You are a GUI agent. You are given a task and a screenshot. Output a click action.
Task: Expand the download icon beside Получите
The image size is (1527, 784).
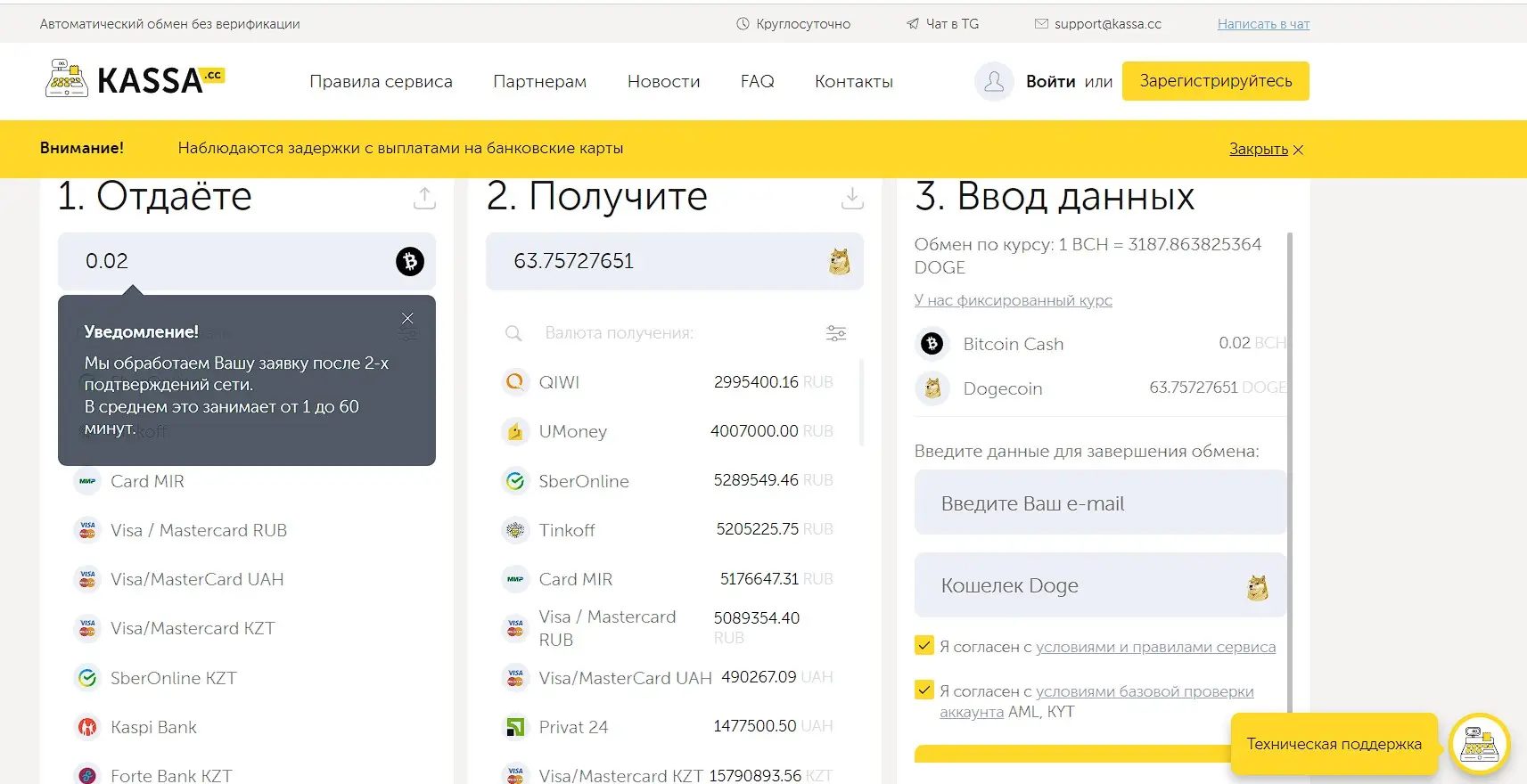(852, 198)
